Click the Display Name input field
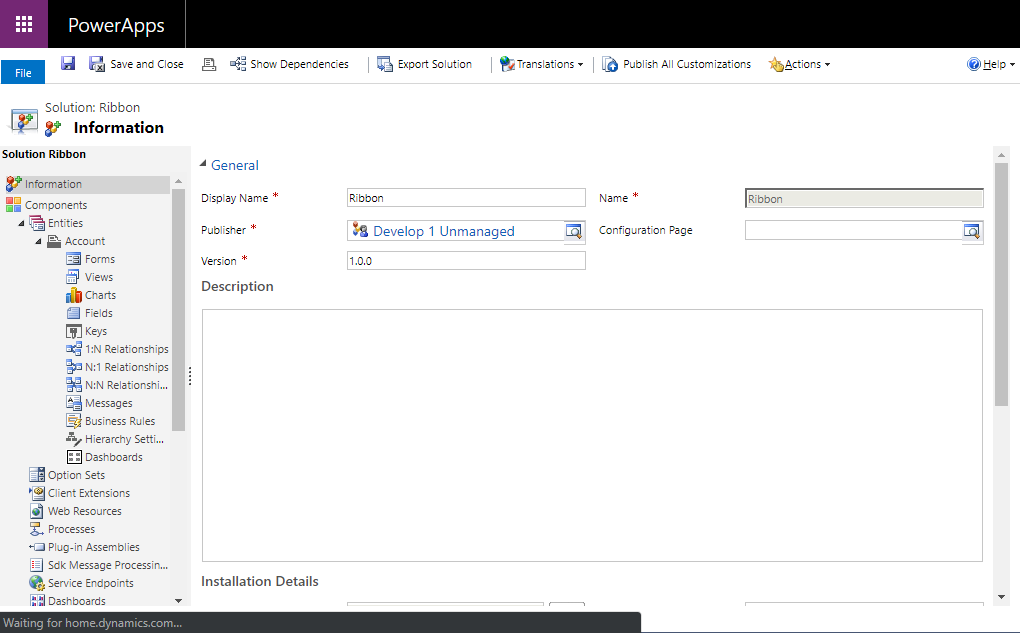 pos(466,198)
